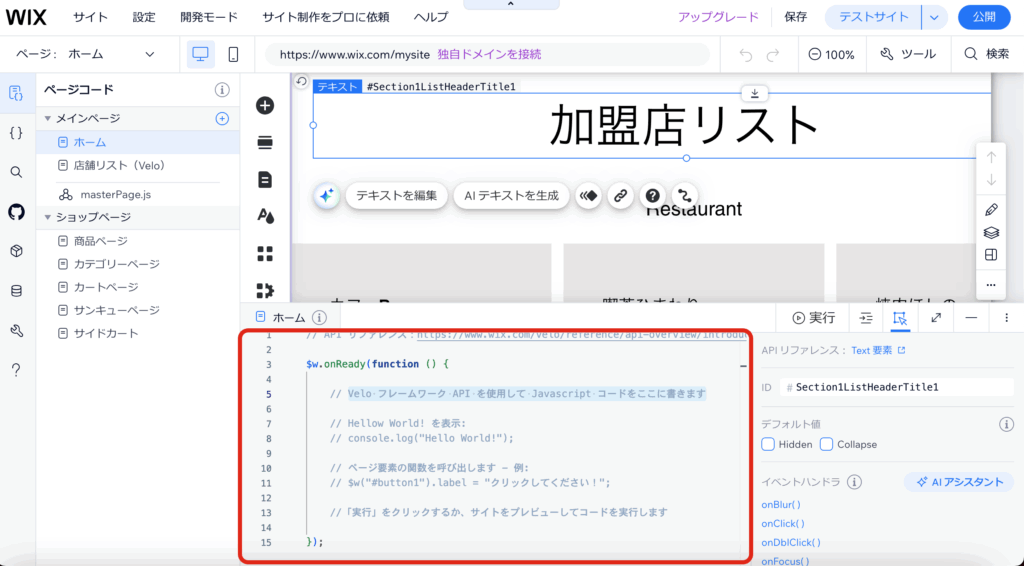Screen dimensions: 1024x566
Task: Click the connect to data icon in text toolbar
Action: point(684,195)
